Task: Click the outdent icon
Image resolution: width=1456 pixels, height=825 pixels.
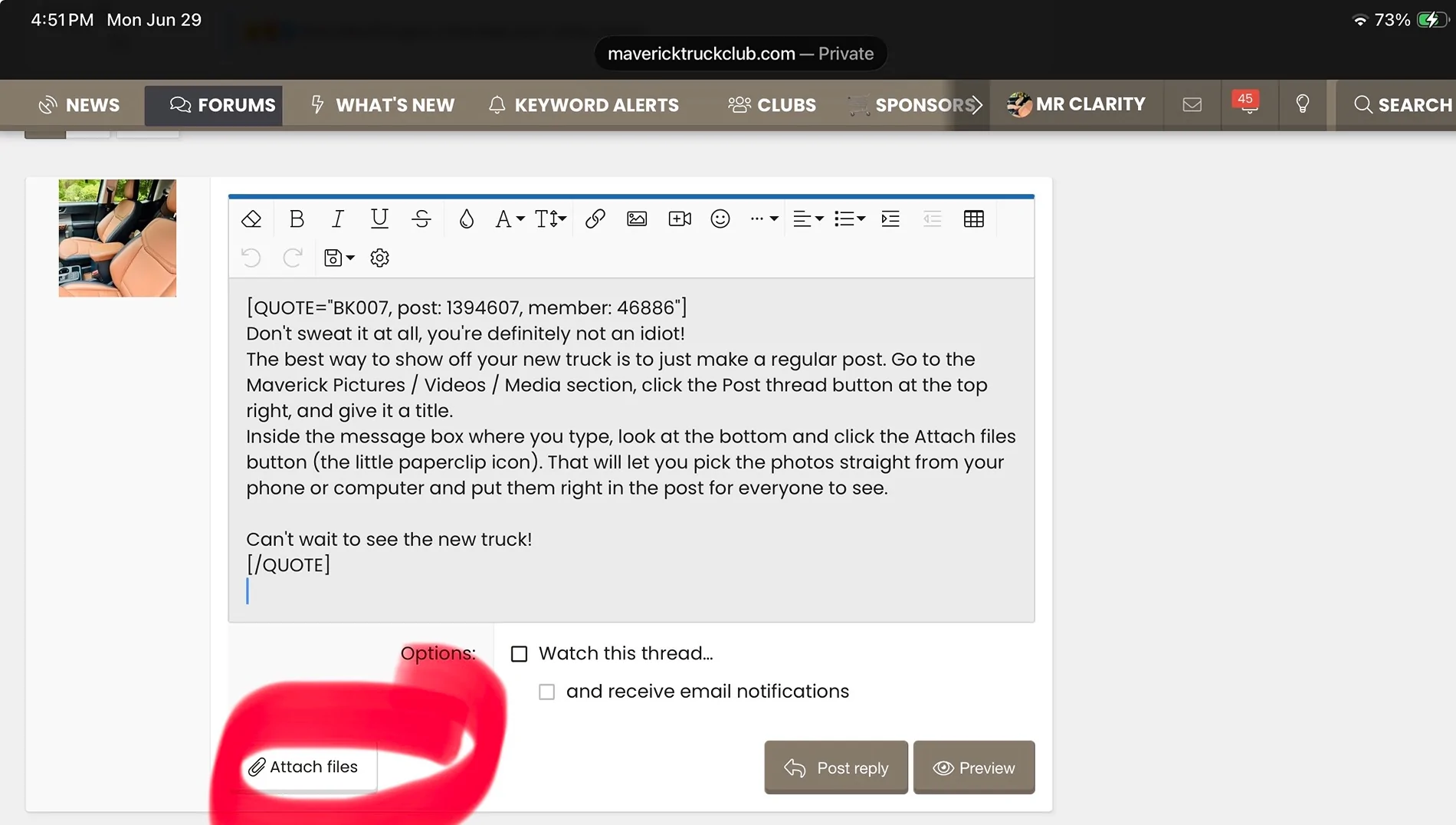Action: (x=932, y=219)
